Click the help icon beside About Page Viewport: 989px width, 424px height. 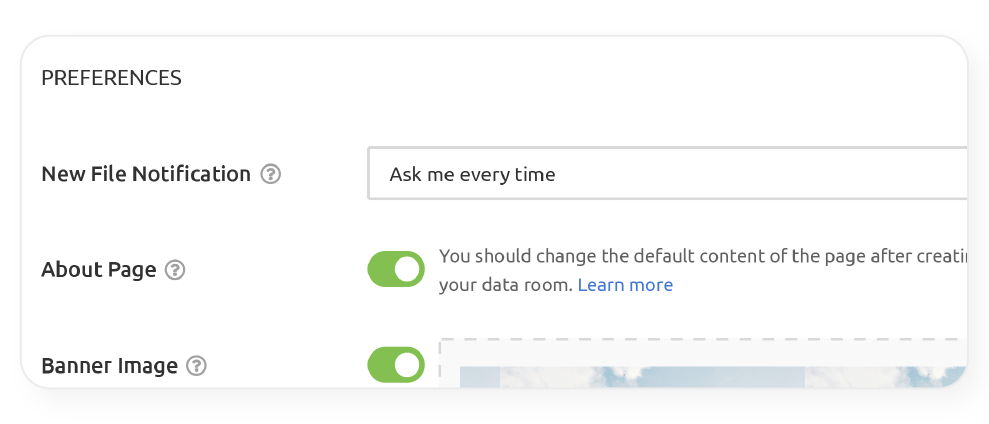pyautogui.click(x=175, y=270)
